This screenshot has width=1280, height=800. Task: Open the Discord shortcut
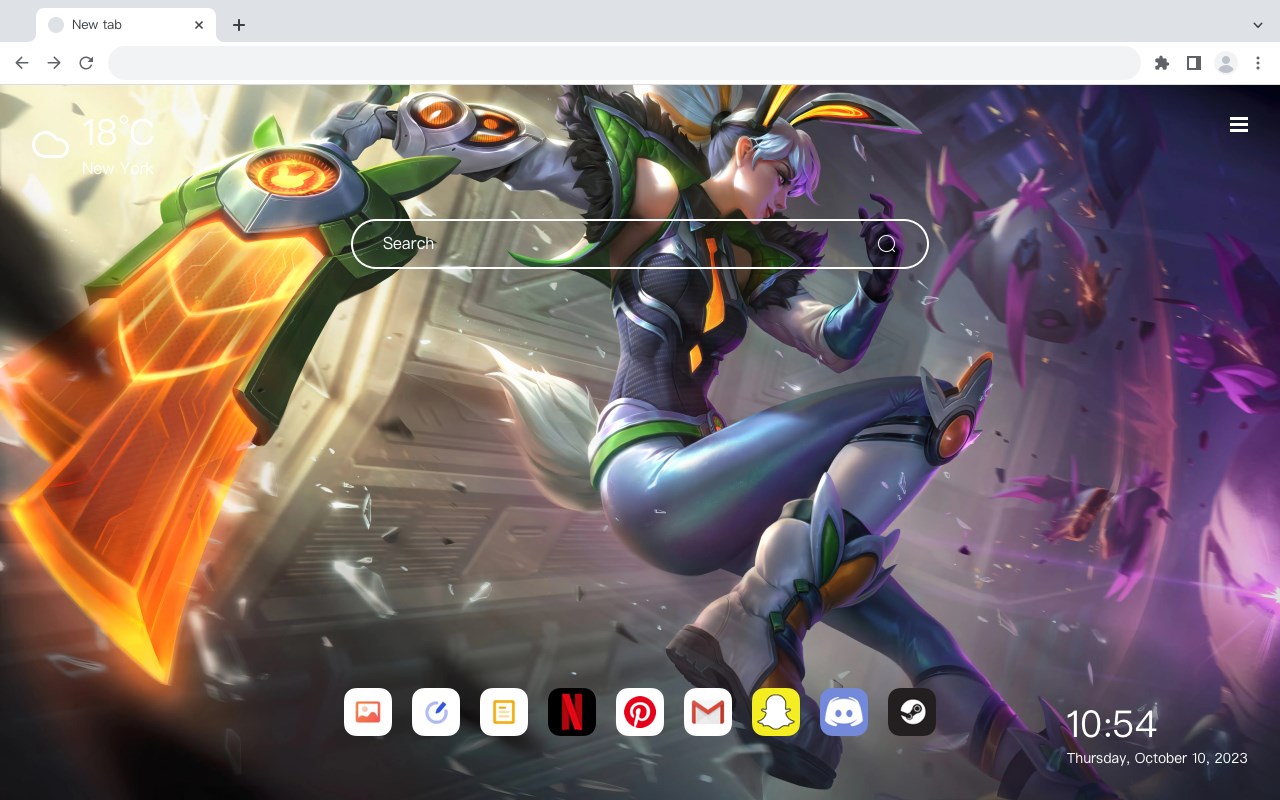click(x=844, y=712)
